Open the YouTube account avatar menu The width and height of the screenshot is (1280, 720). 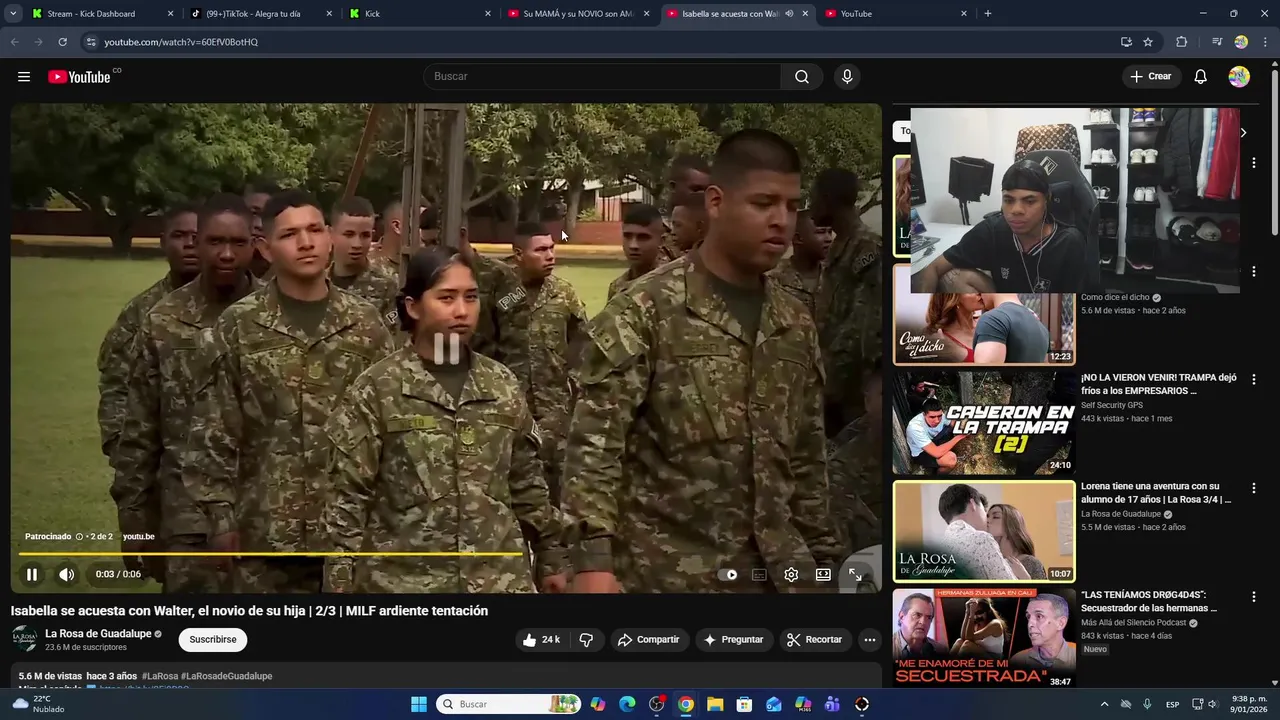coord(1239,77)
